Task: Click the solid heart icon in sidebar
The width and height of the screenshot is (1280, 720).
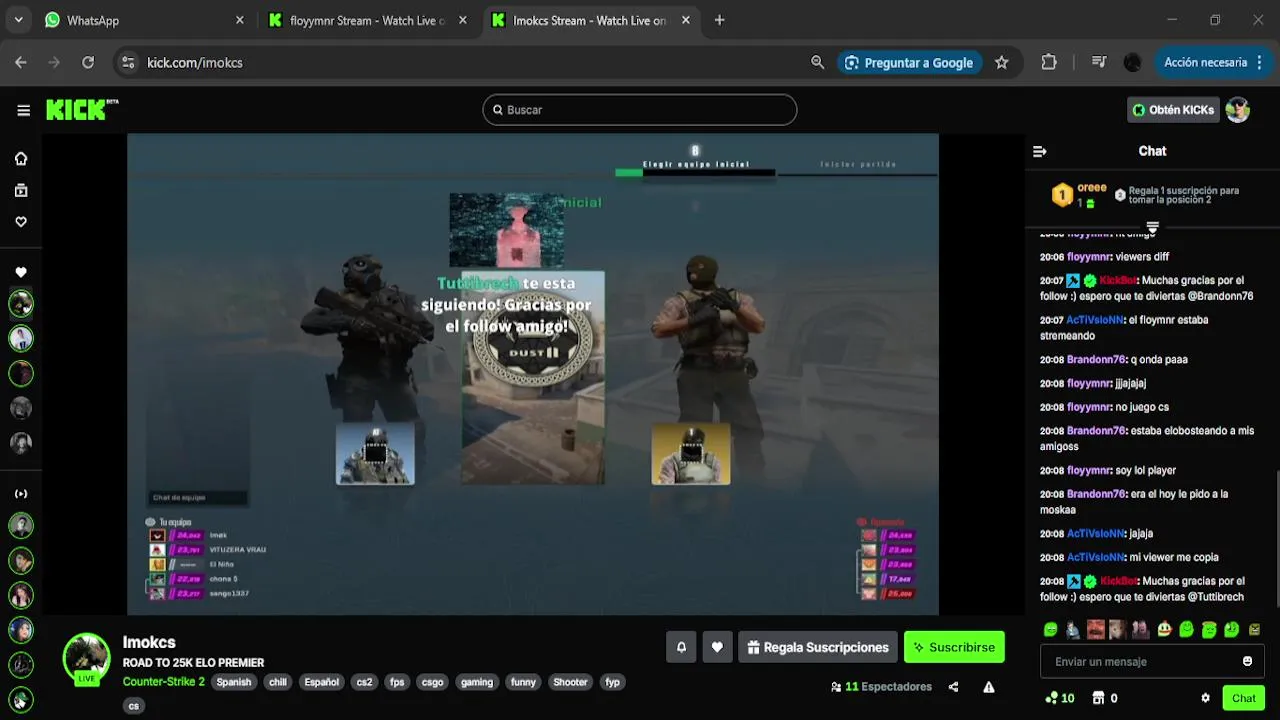Action: click(x=21, y=272)
